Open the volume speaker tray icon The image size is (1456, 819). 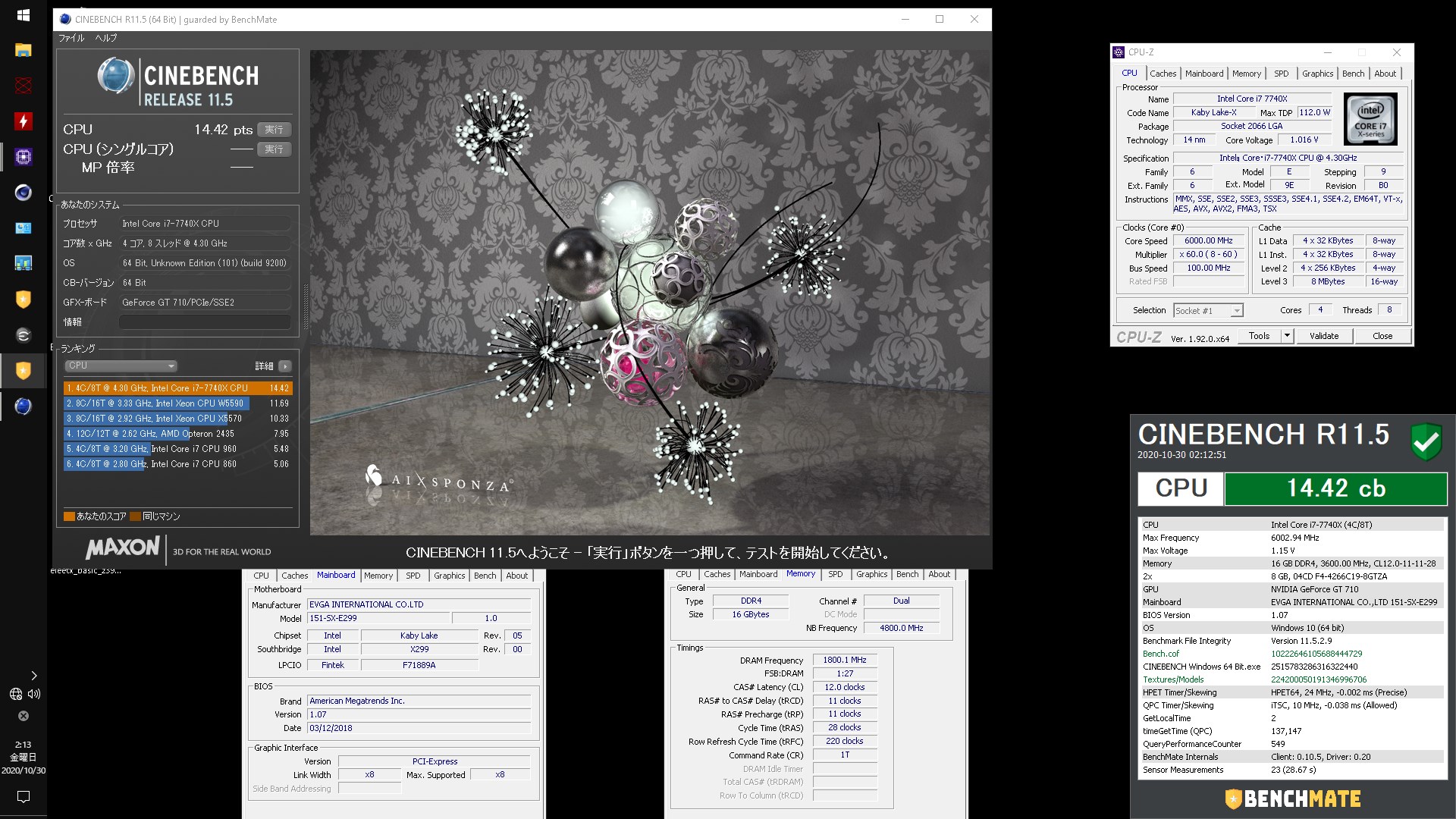click(x=34, y=694)
